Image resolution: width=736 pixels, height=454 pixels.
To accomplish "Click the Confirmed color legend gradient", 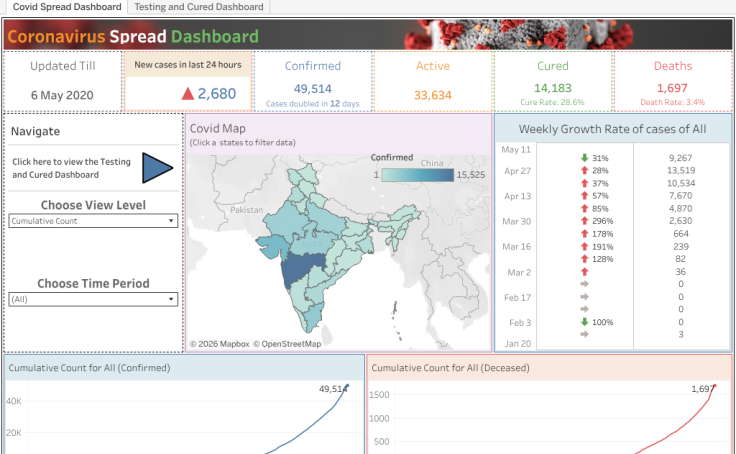I will click(x=416, y=175).
